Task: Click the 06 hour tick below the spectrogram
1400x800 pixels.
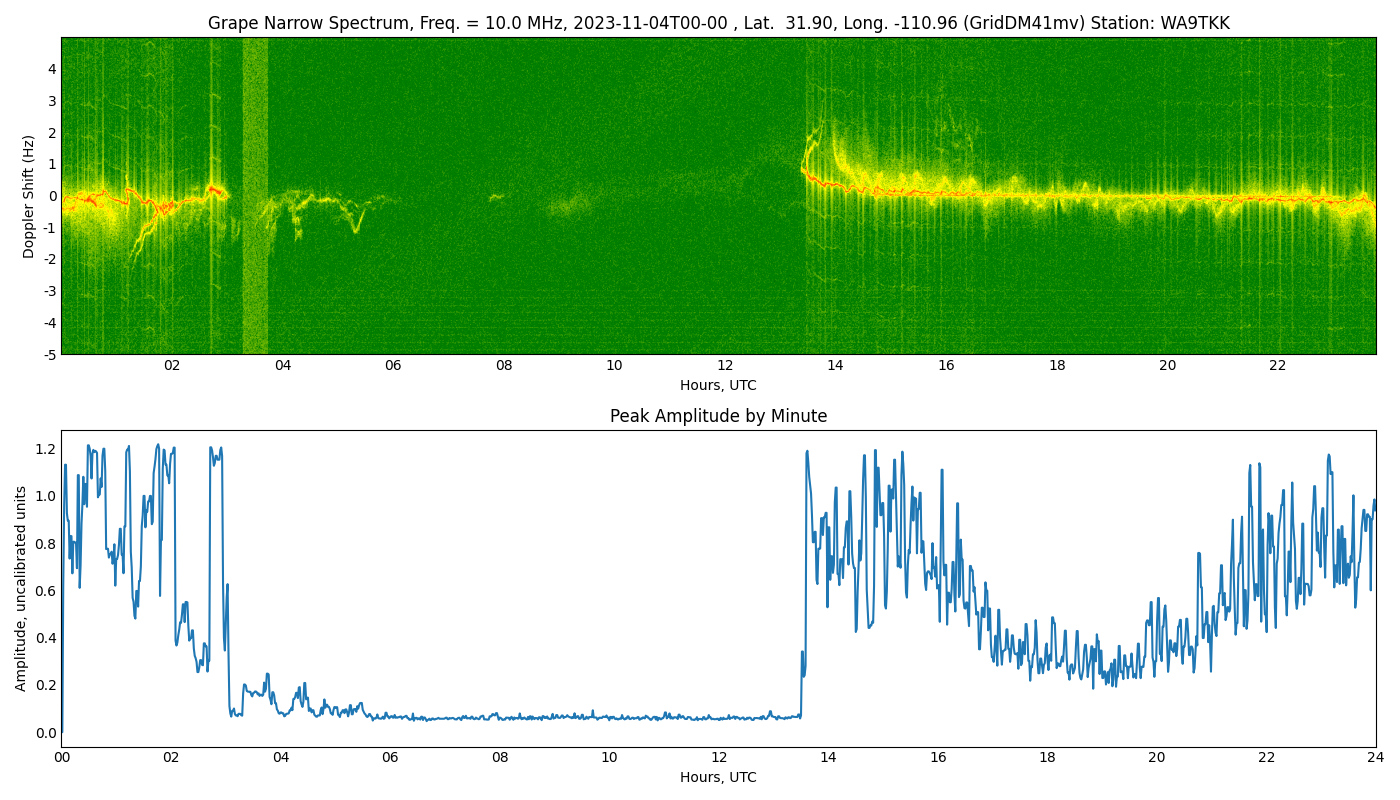Action: tap(393, 366)
